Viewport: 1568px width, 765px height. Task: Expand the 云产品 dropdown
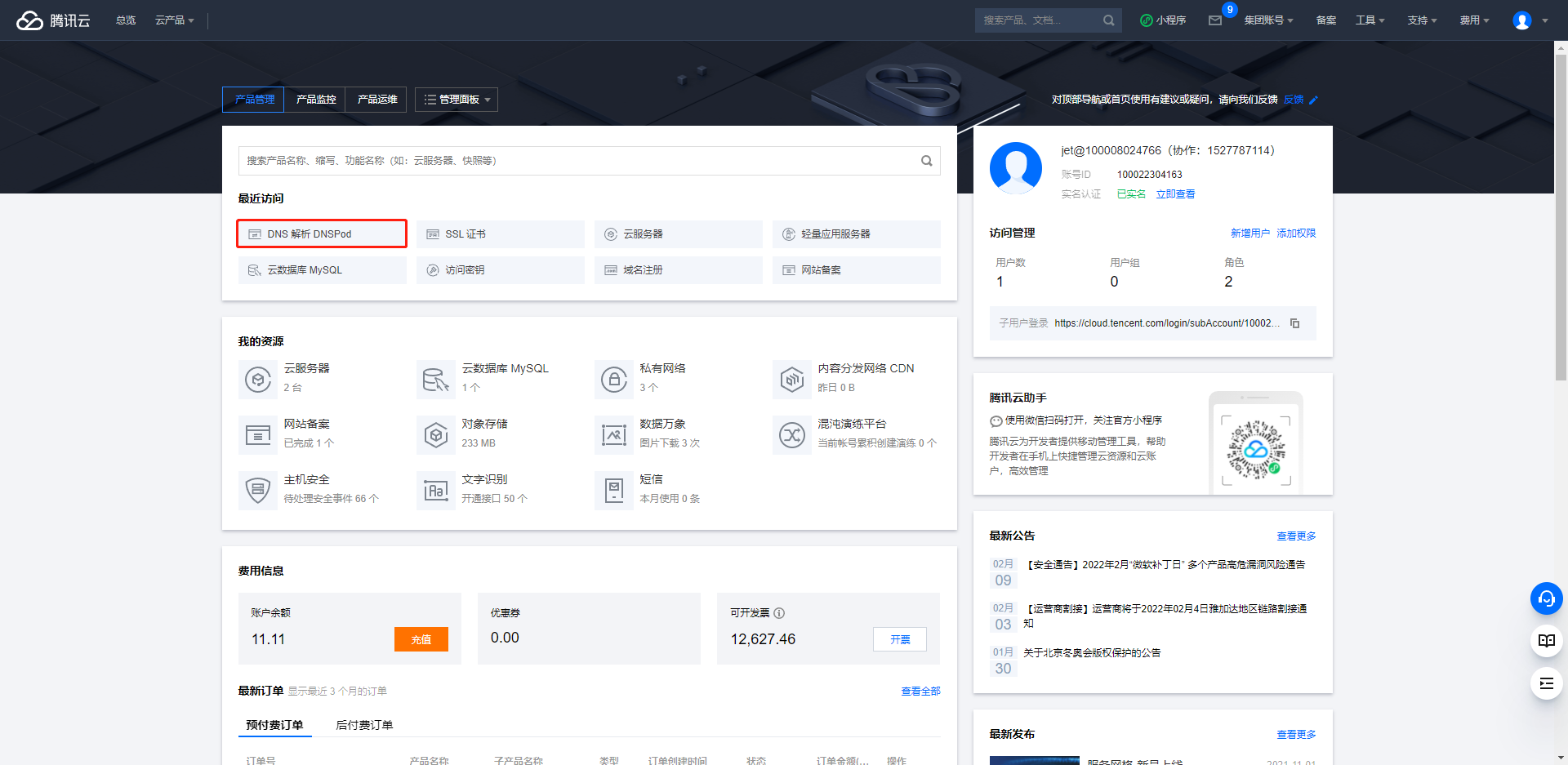[175, 20]
